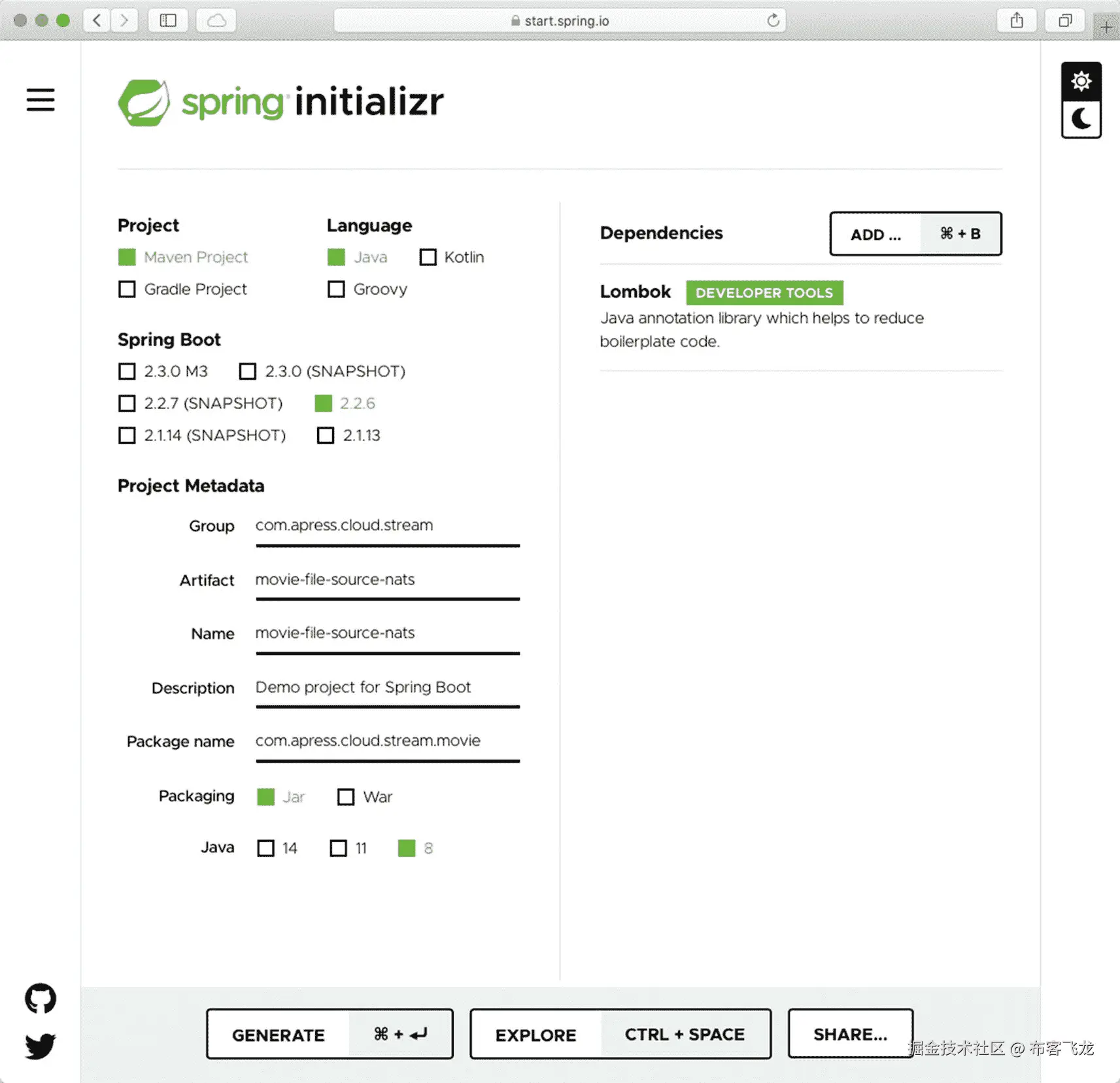1120x1083 pixels.
Task: Select Spring Boot 2.3.0 (SNAPSHOT)
Action: click(322, 371)
